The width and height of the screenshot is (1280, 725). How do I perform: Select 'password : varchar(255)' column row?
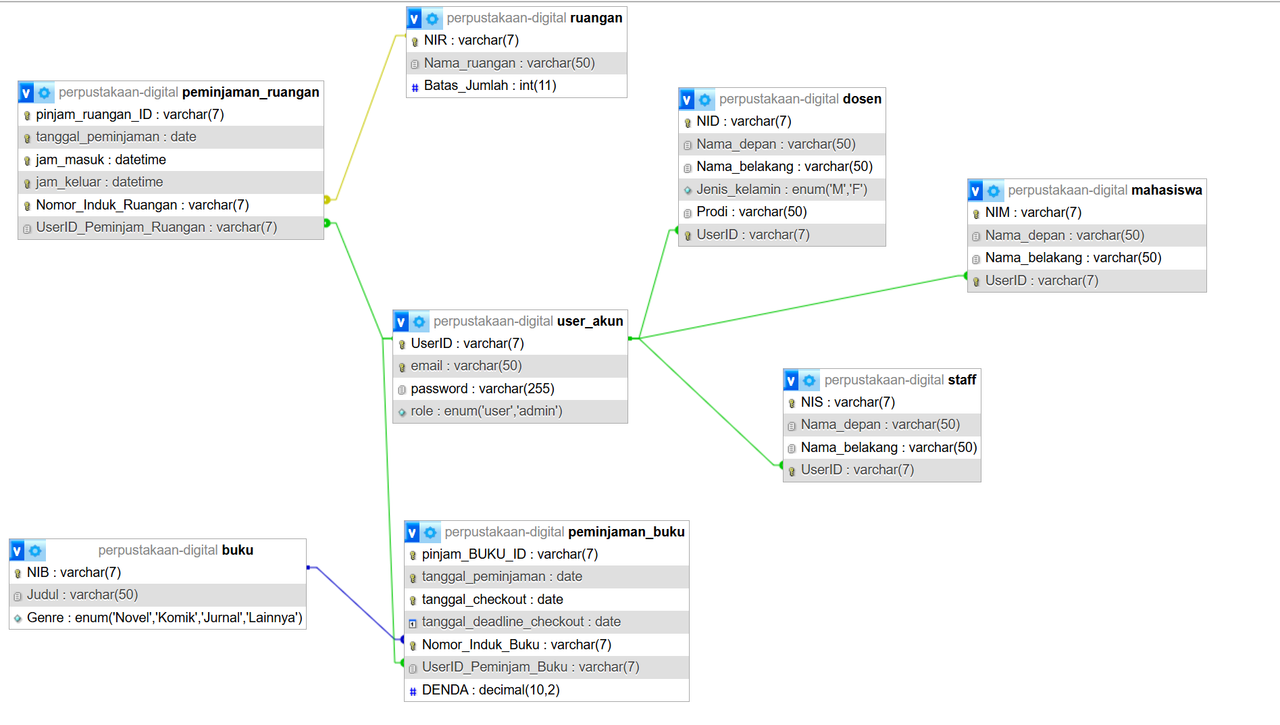(x=511, y=389)
